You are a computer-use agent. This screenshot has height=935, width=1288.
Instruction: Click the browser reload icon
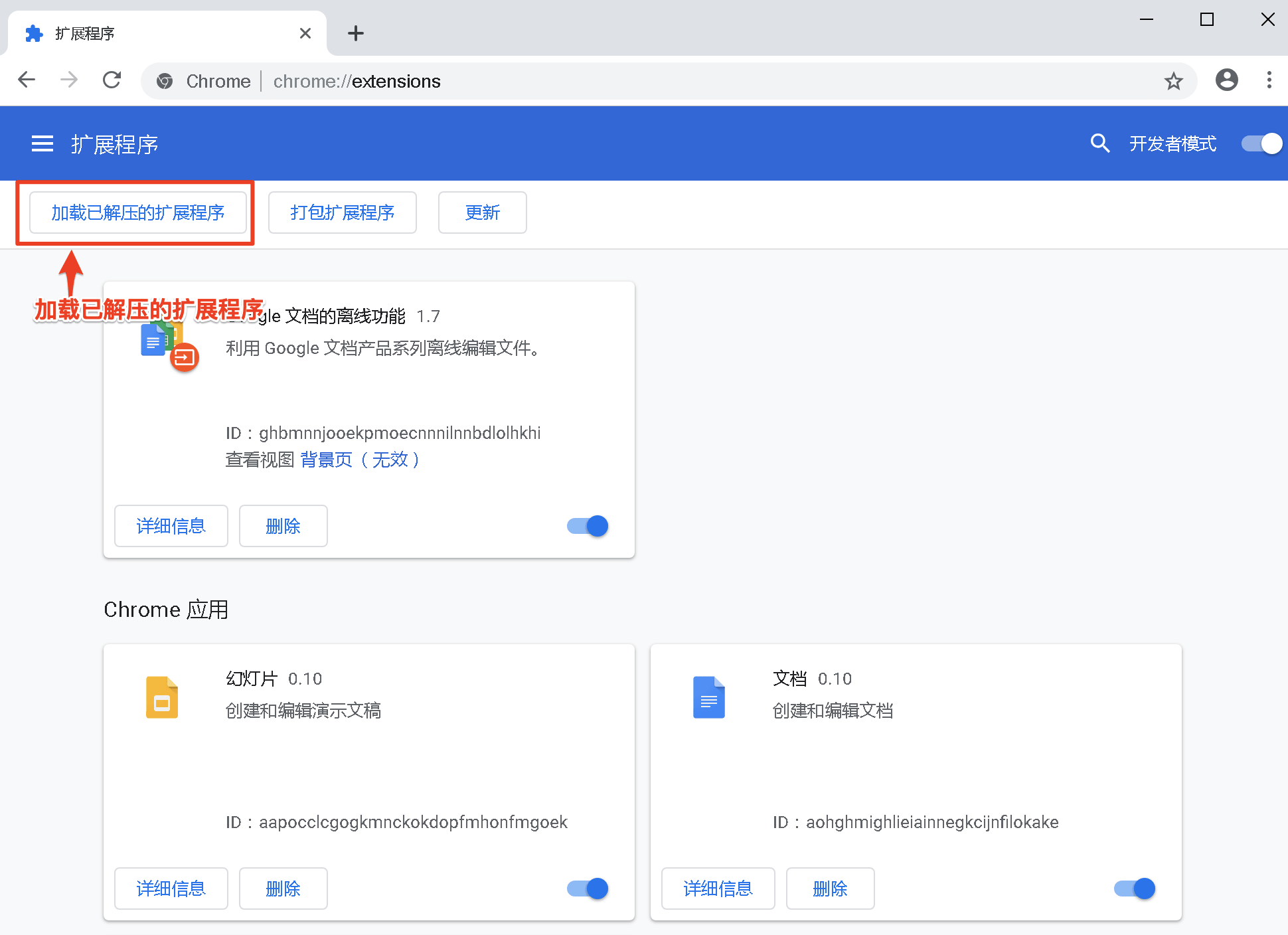tap(112, 80)
